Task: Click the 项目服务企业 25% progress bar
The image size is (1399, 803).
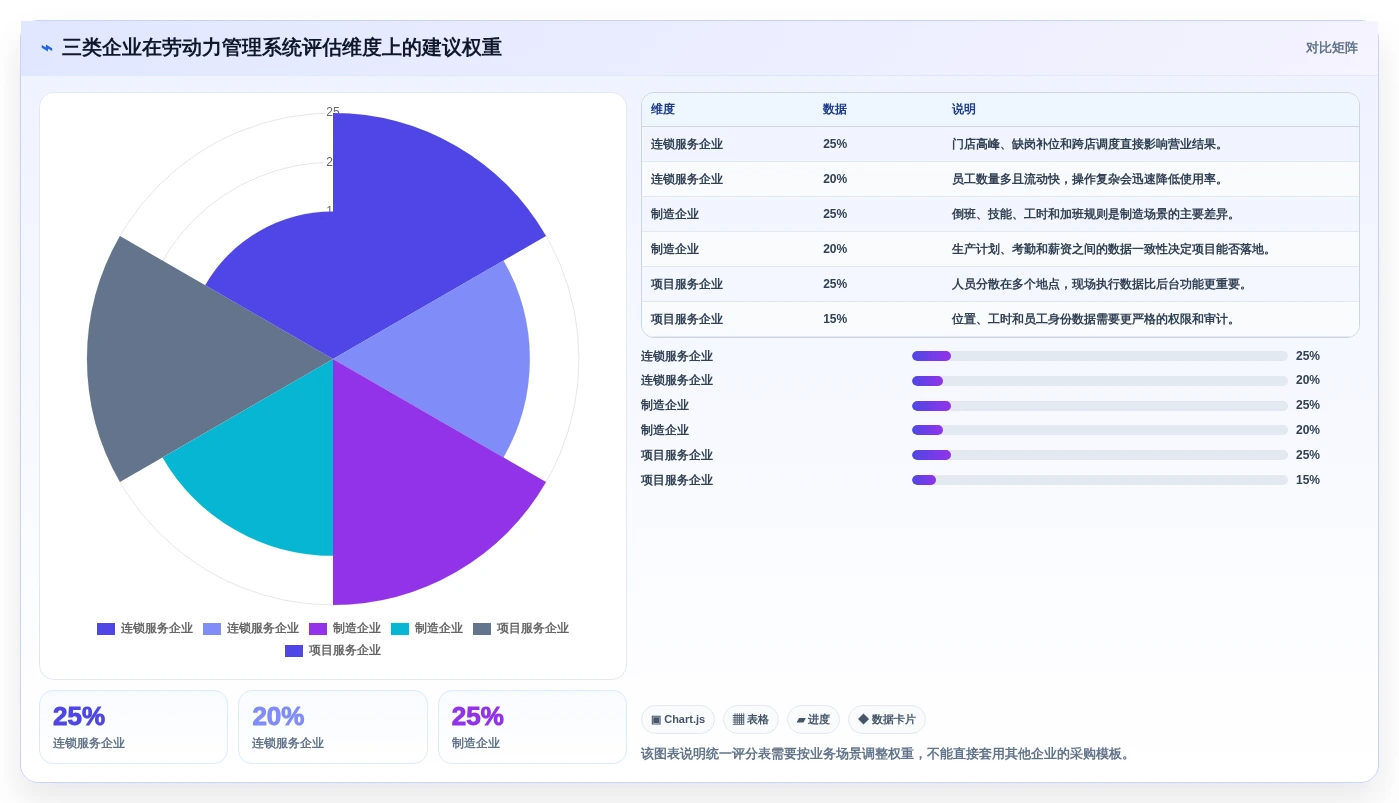Action: [1100, 455]
